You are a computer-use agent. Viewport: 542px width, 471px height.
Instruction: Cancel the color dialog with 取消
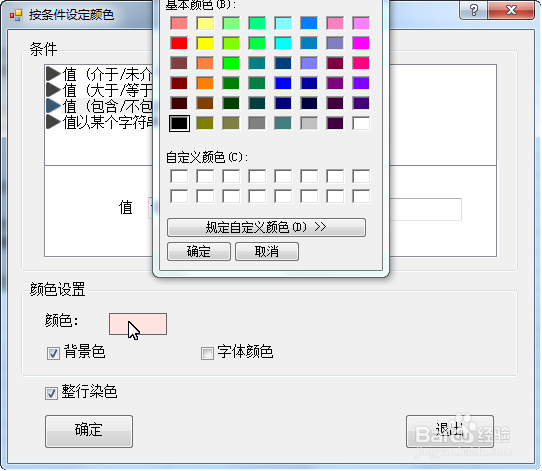(267, 251)
